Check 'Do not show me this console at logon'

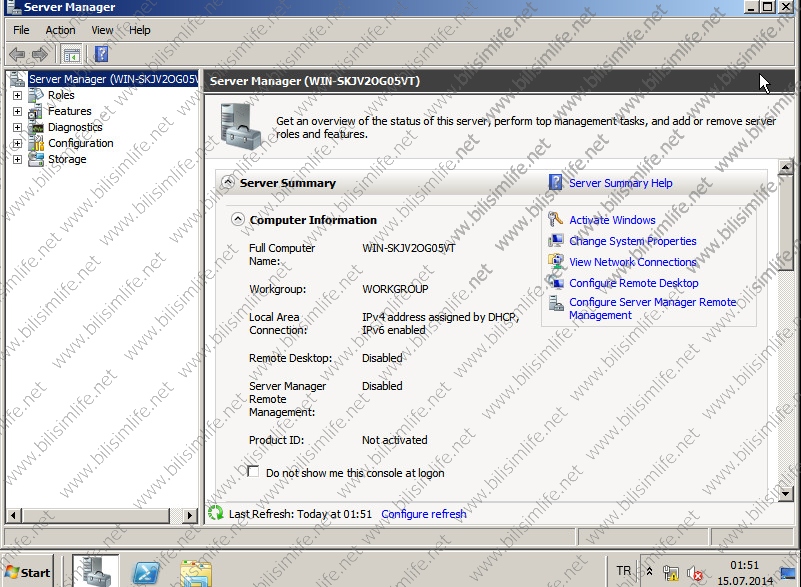253,472
